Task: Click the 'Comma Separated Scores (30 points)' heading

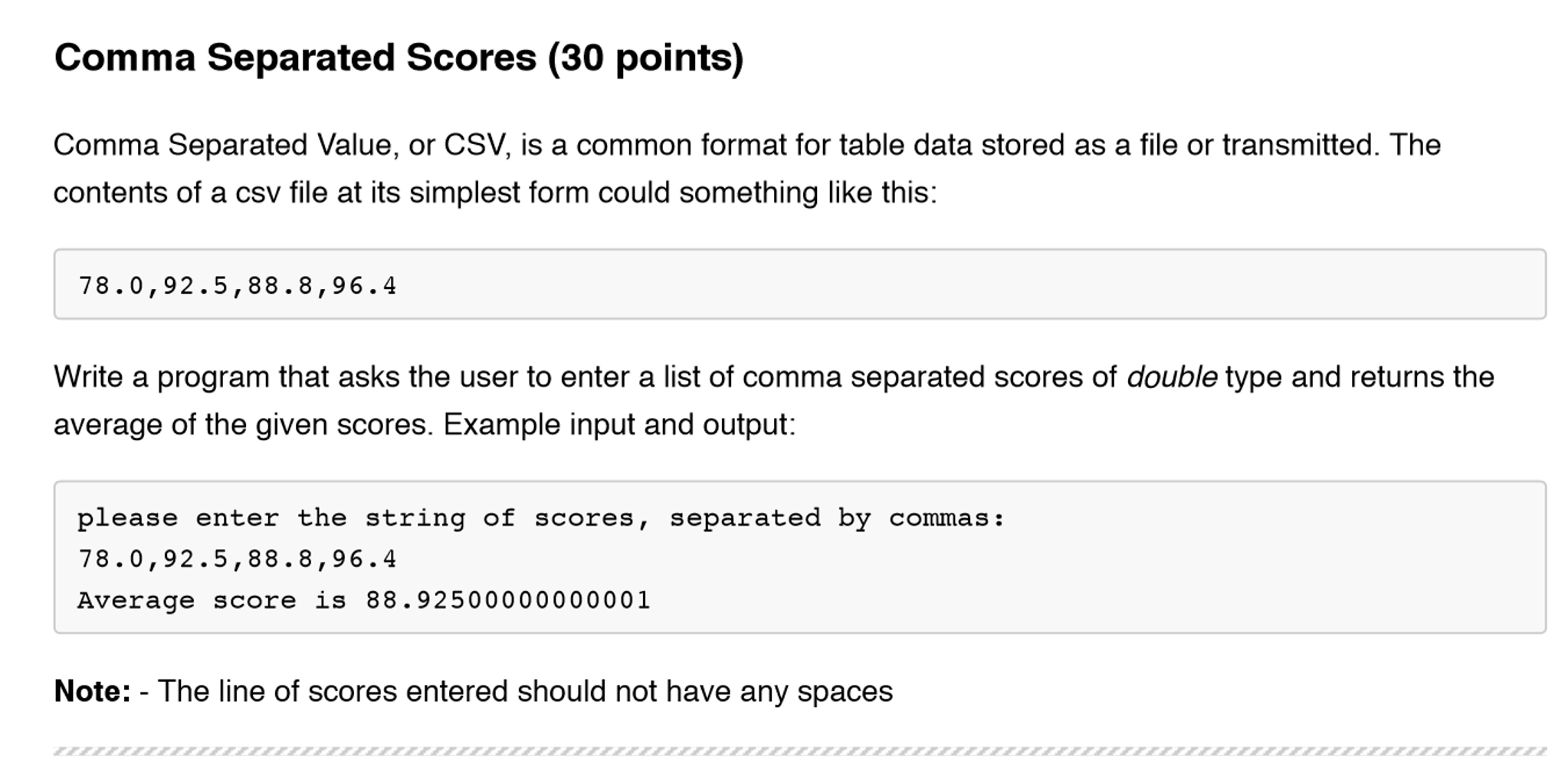Action: (x=399, y=58)
